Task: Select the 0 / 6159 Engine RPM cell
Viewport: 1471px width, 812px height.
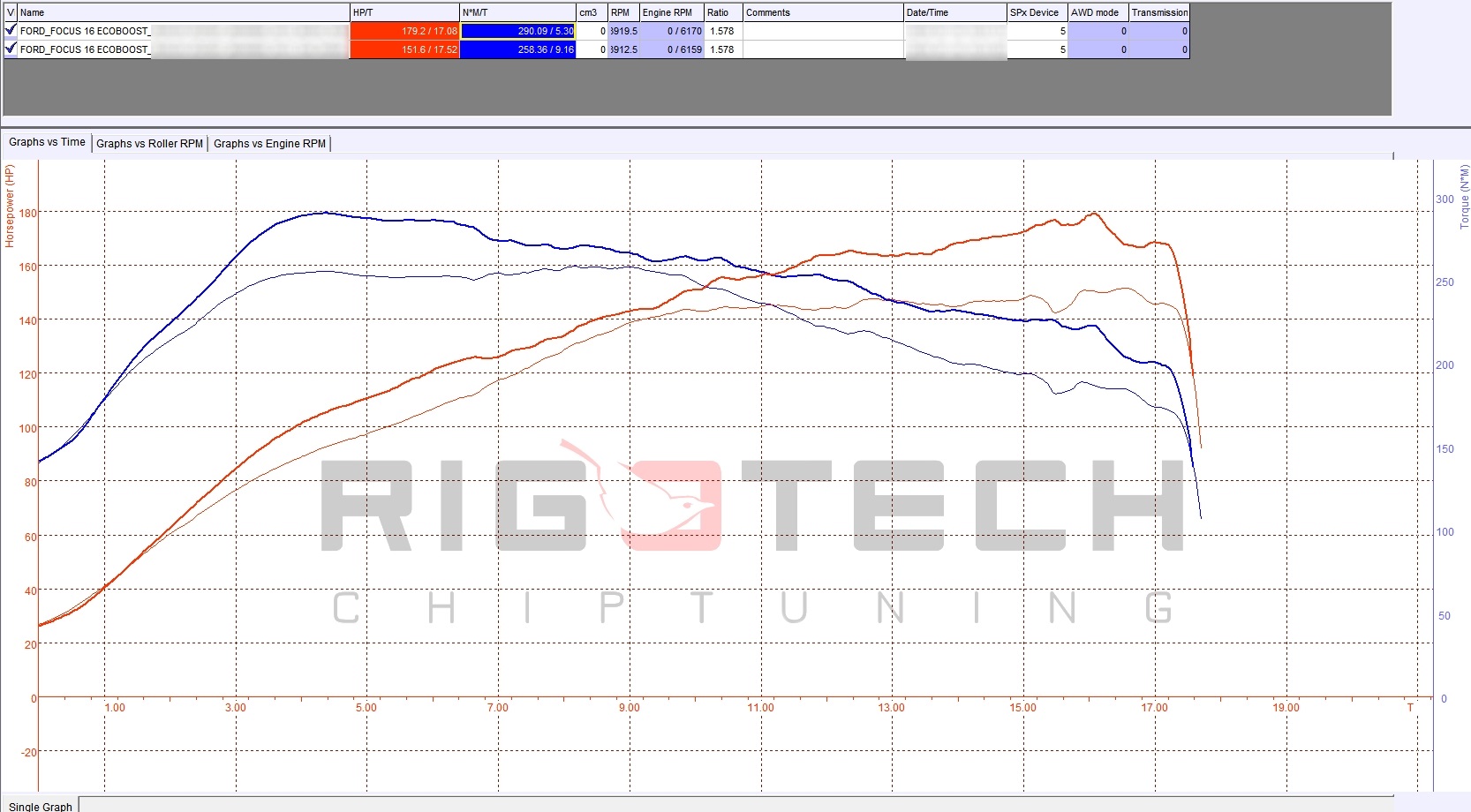Action: pos(672,49)
